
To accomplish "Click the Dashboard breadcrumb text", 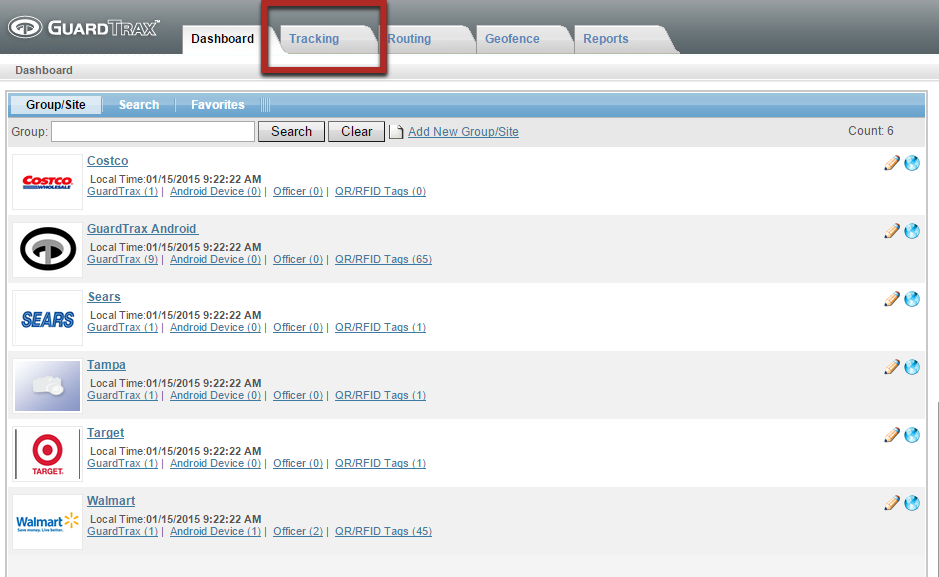I will click(x=44, y=71).
